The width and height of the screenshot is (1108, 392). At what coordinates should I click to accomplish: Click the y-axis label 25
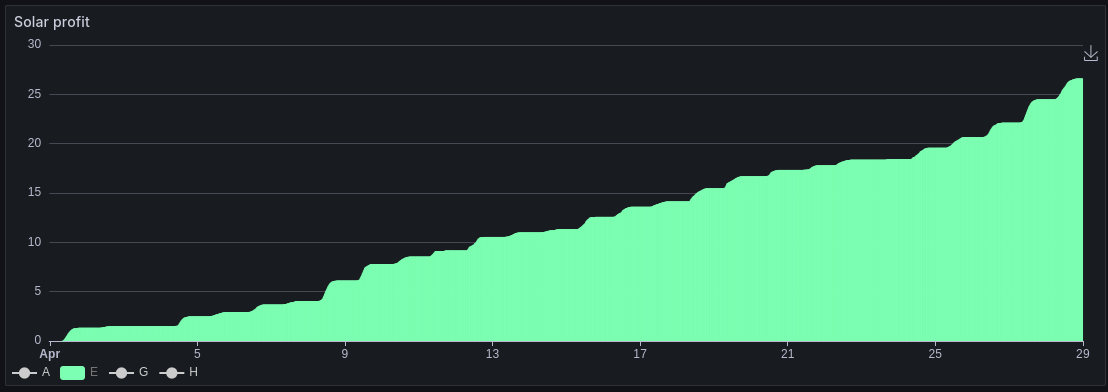pos(35,94)
